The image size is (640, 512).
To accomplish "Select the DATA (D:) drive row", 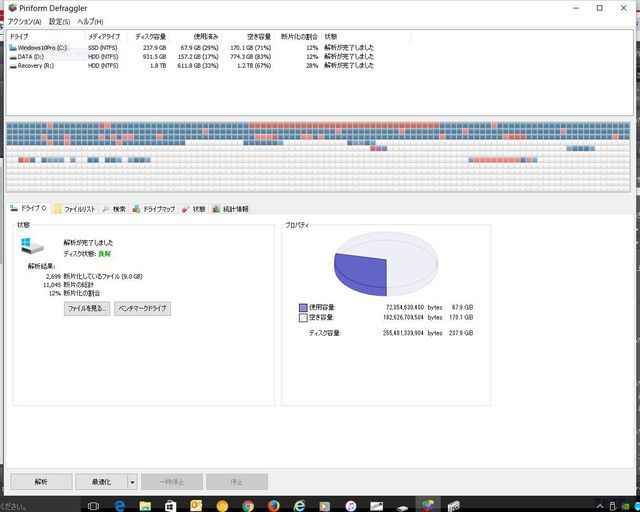I will pyautogui.click(x=191, y=57).
